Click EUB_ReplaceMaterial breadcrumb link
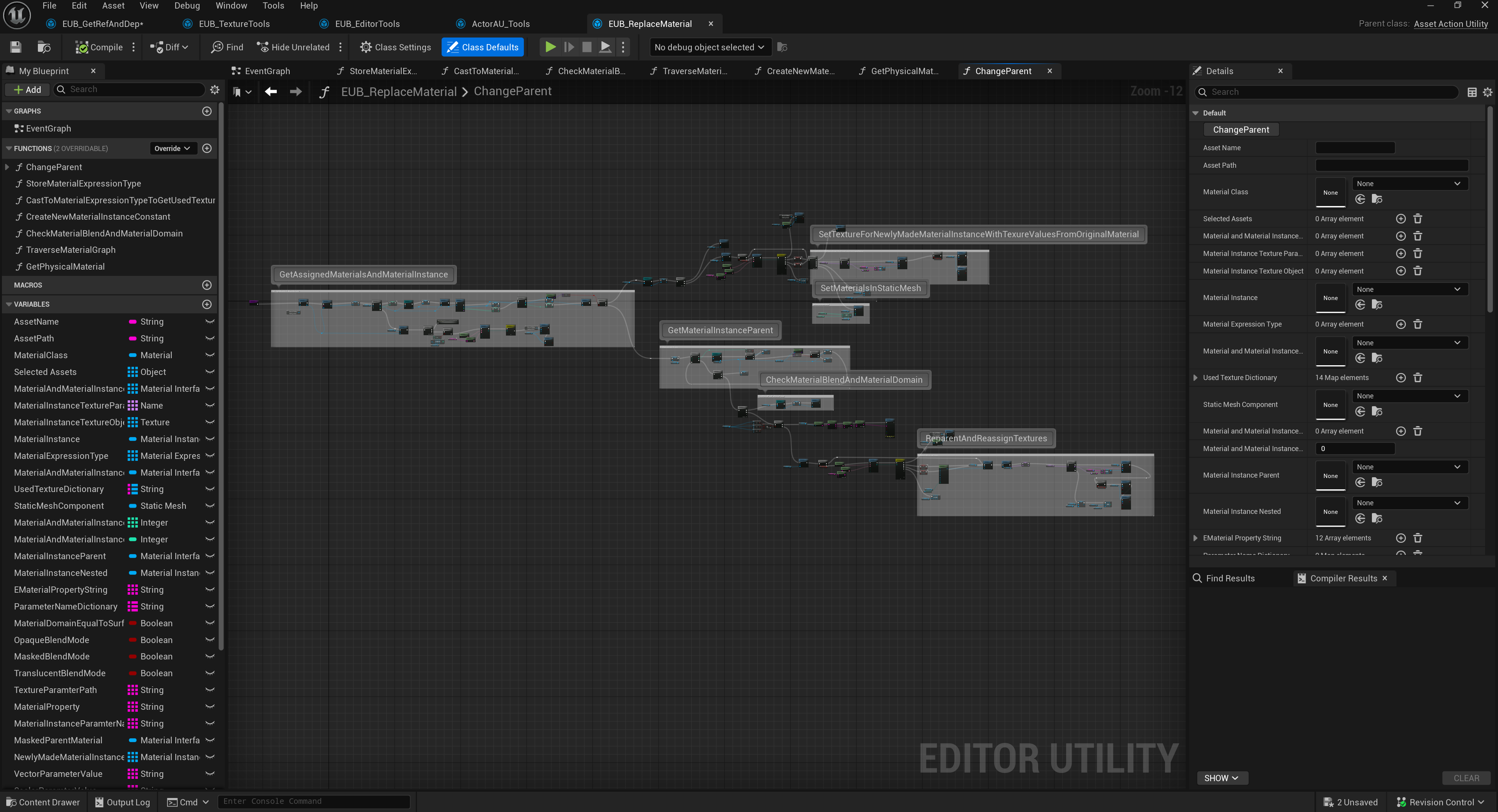The width and height of the screenshot is (1498, 812). point(398,91)
